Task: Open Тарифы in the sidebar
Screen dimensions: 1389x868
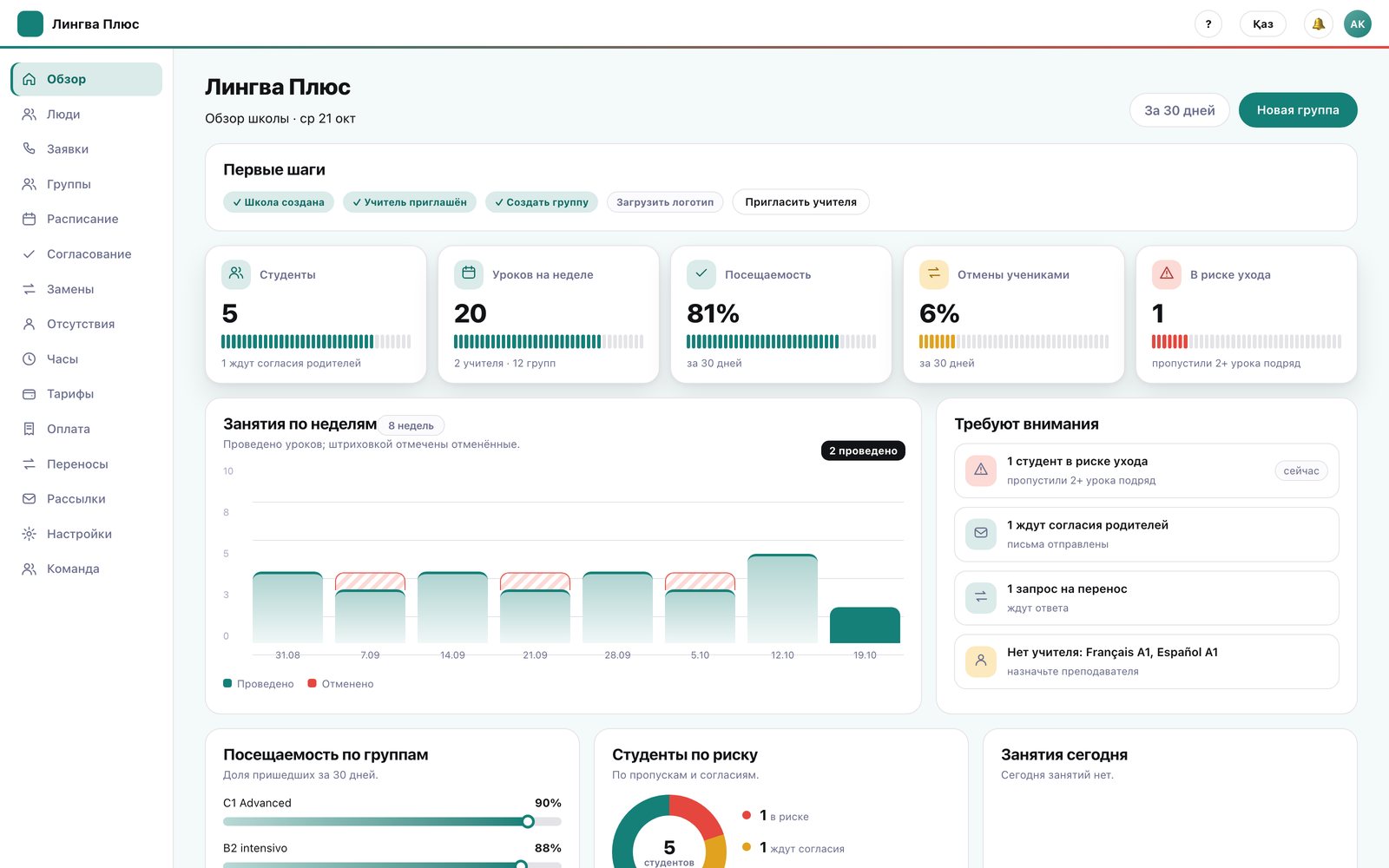Action: tap(87, 394)
